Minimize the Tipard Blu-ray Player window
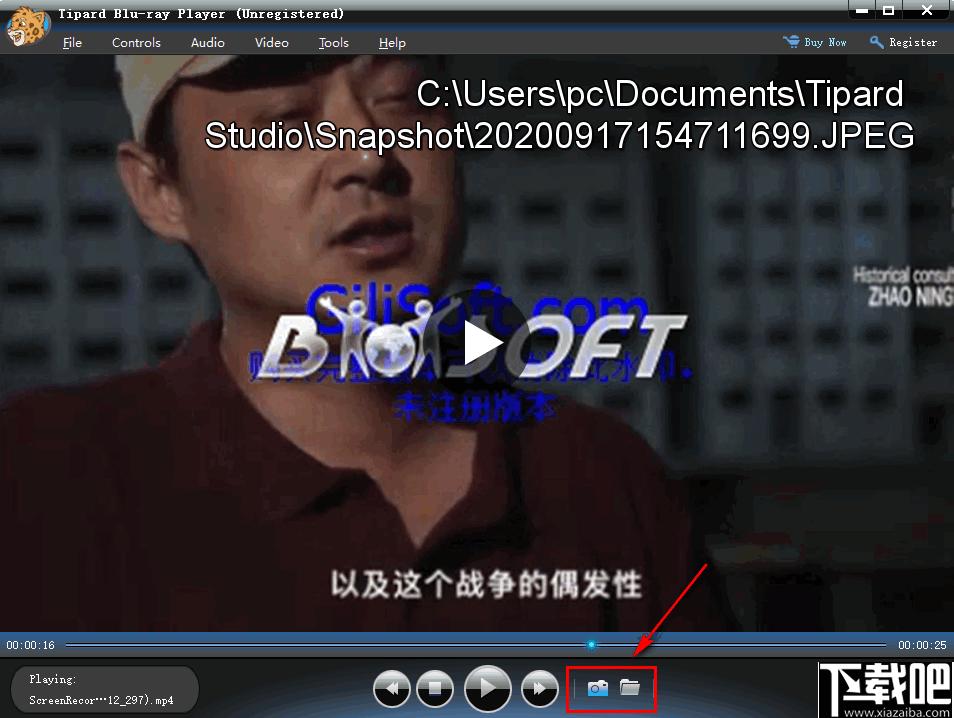 [862, 10]
